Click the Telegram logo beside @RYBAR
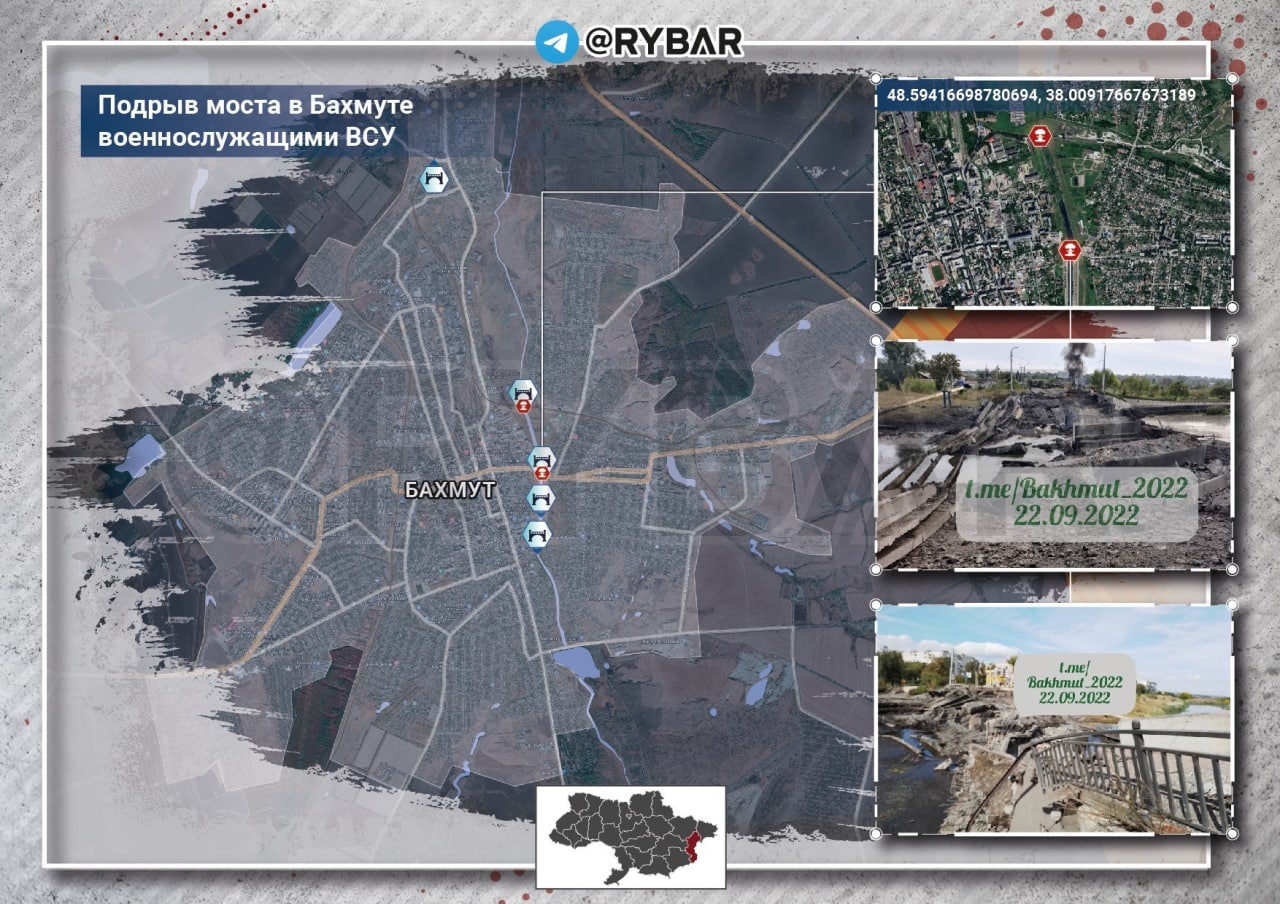Viewport: 1280px width, 904px height. click(x=557, y=42)
